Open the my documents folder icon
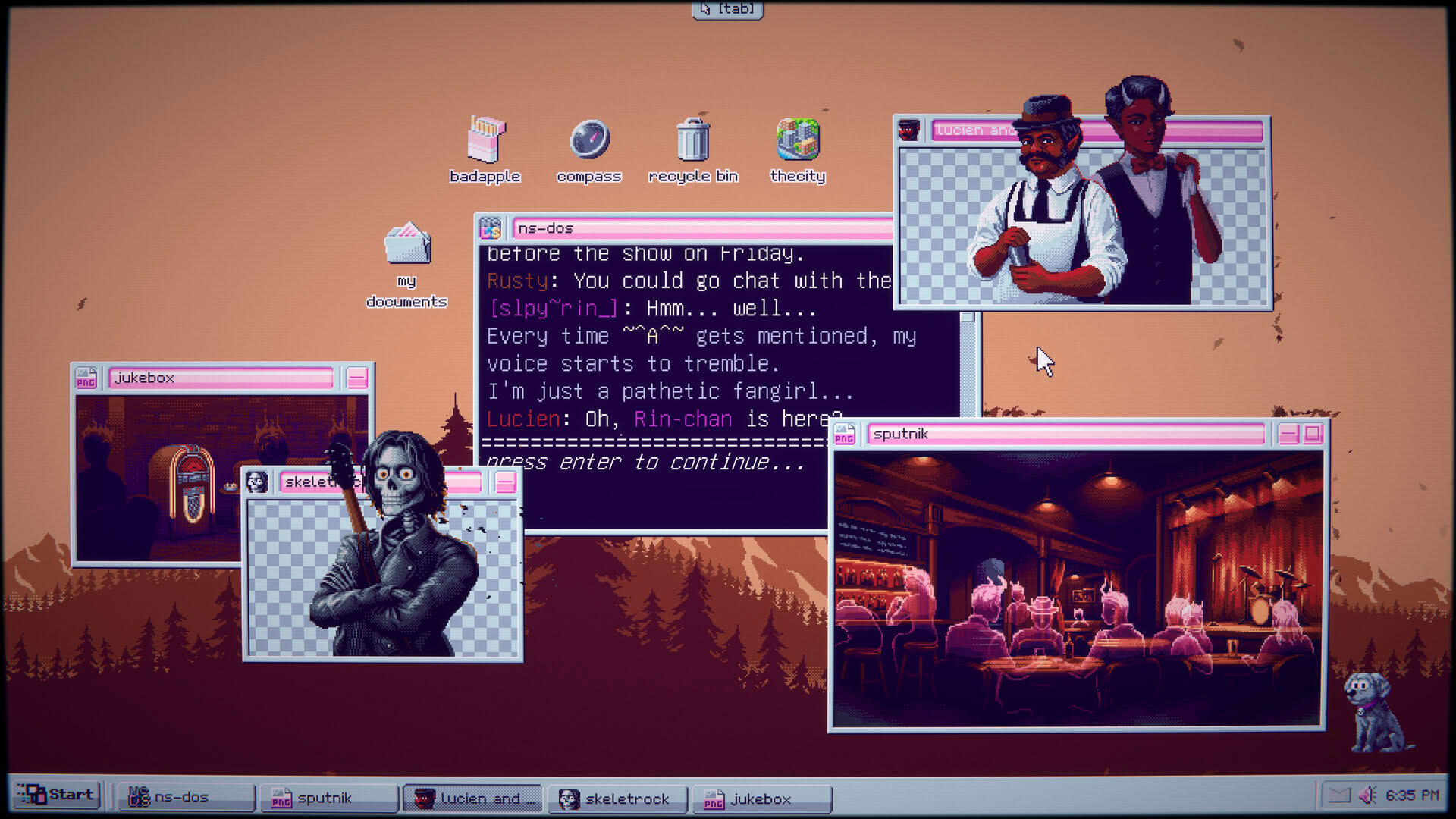The width and height of the screenshot is (1456, 819). [407, 265]
